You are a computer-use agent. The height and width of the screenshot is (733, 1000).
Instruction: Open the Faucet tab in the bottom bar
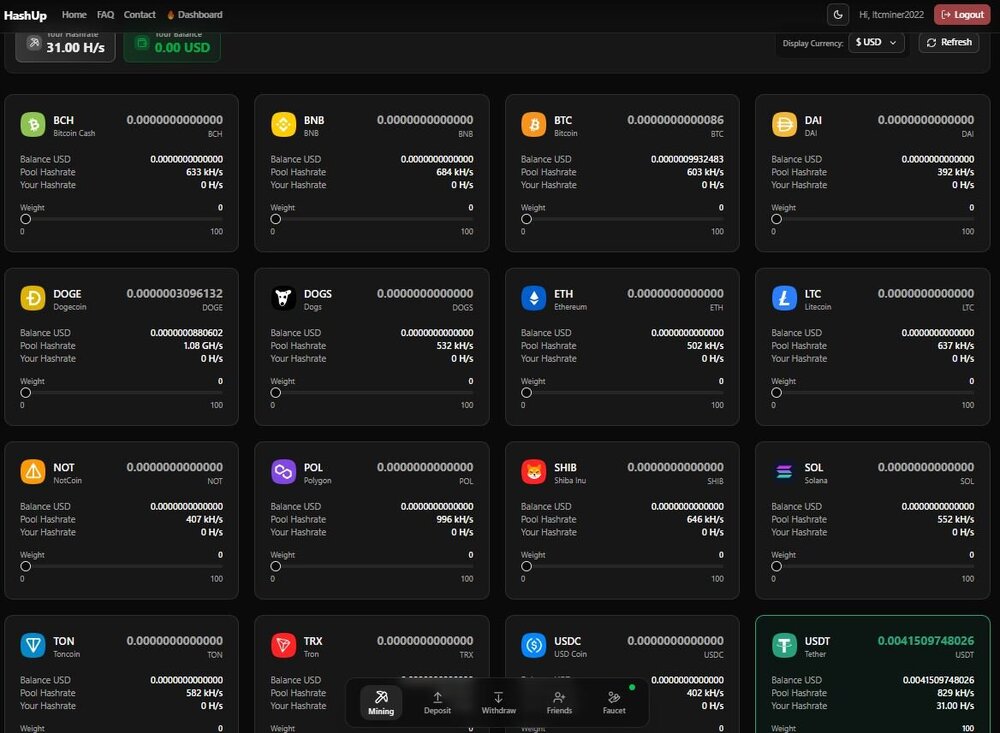coord(614,703)
